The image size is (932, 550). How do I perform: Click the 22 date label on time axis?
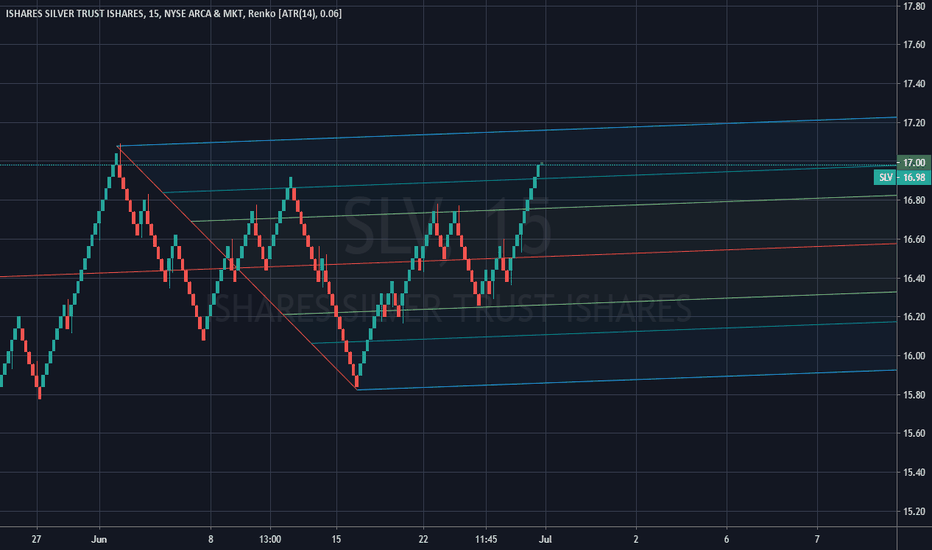423,539
